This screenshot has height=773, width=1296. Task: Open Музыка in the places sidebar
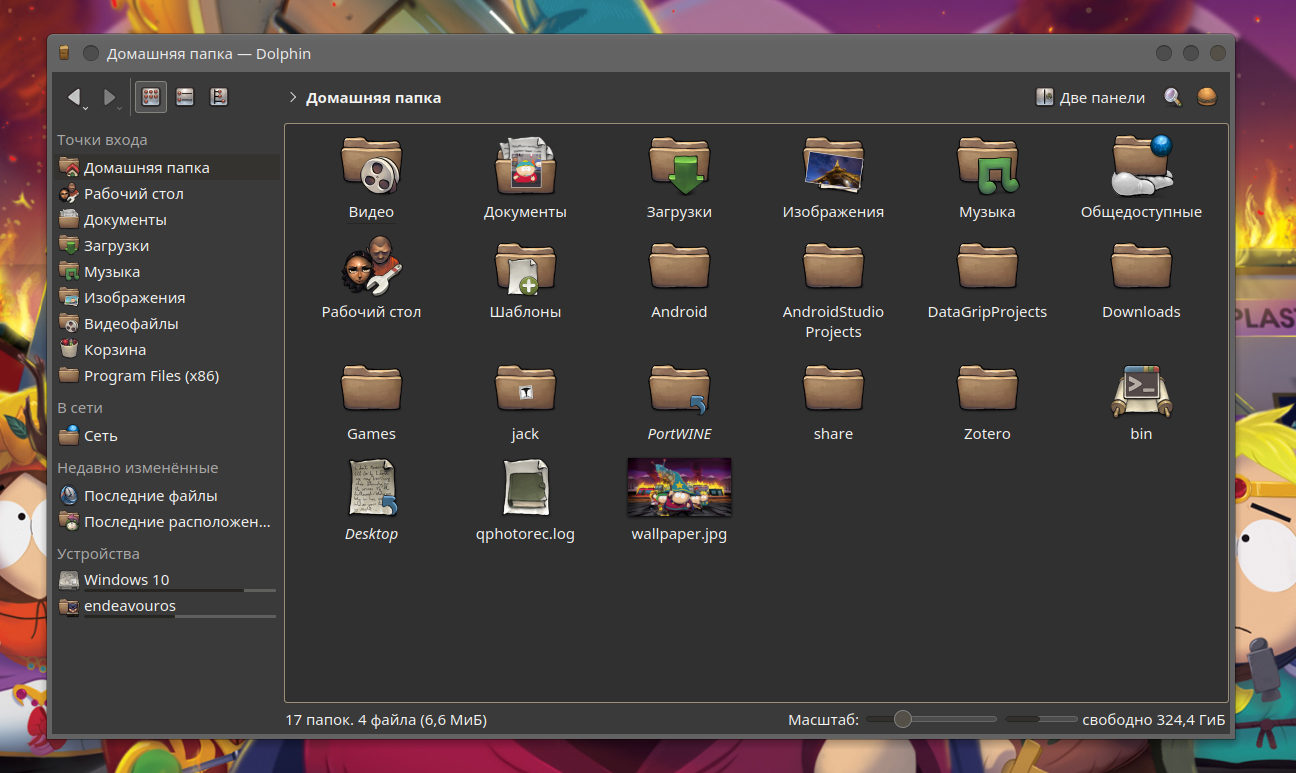click(168, 272)
